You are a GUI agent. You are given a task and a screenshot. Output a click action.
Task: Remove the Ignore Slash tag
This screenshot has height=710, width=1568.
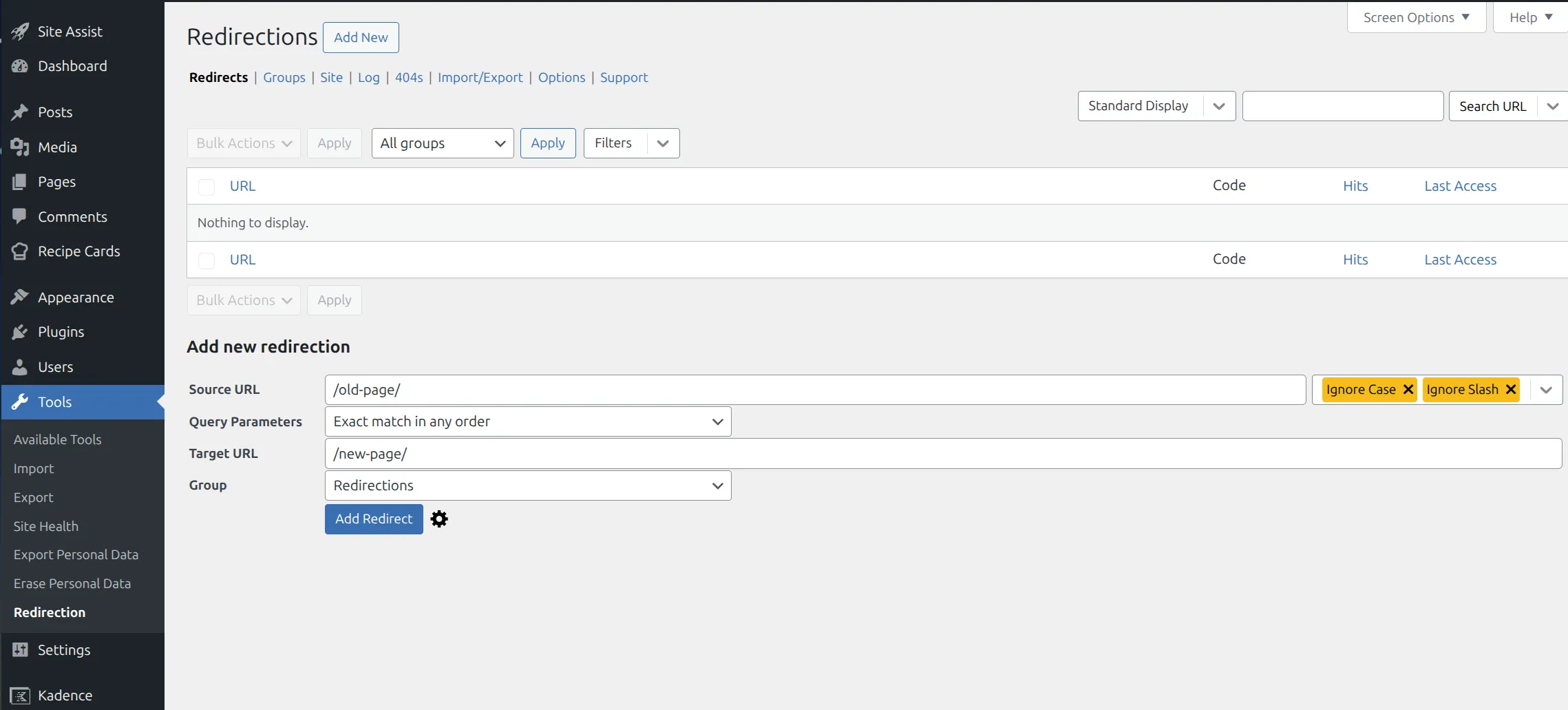coord(1511,390)
